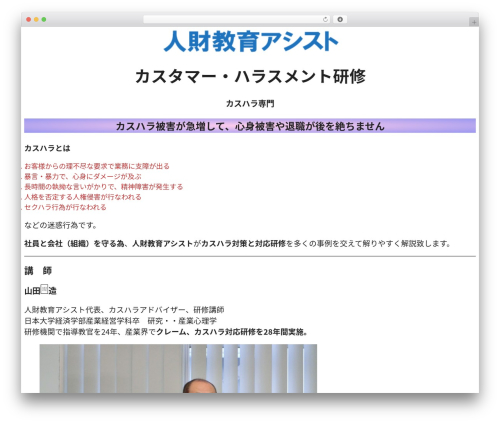The width and height of the screenshot is (500, 423).
Task: Select the カスハラ専門 subtitle text
Action: 250,104
